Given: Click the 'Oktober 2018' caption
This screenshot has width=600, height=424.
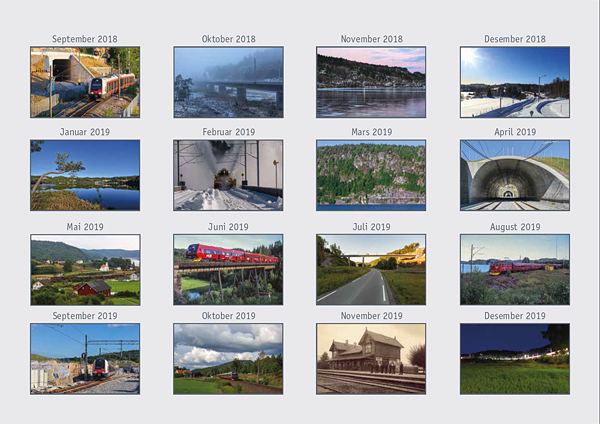Looking at the screenshot, I should (228, 39).
